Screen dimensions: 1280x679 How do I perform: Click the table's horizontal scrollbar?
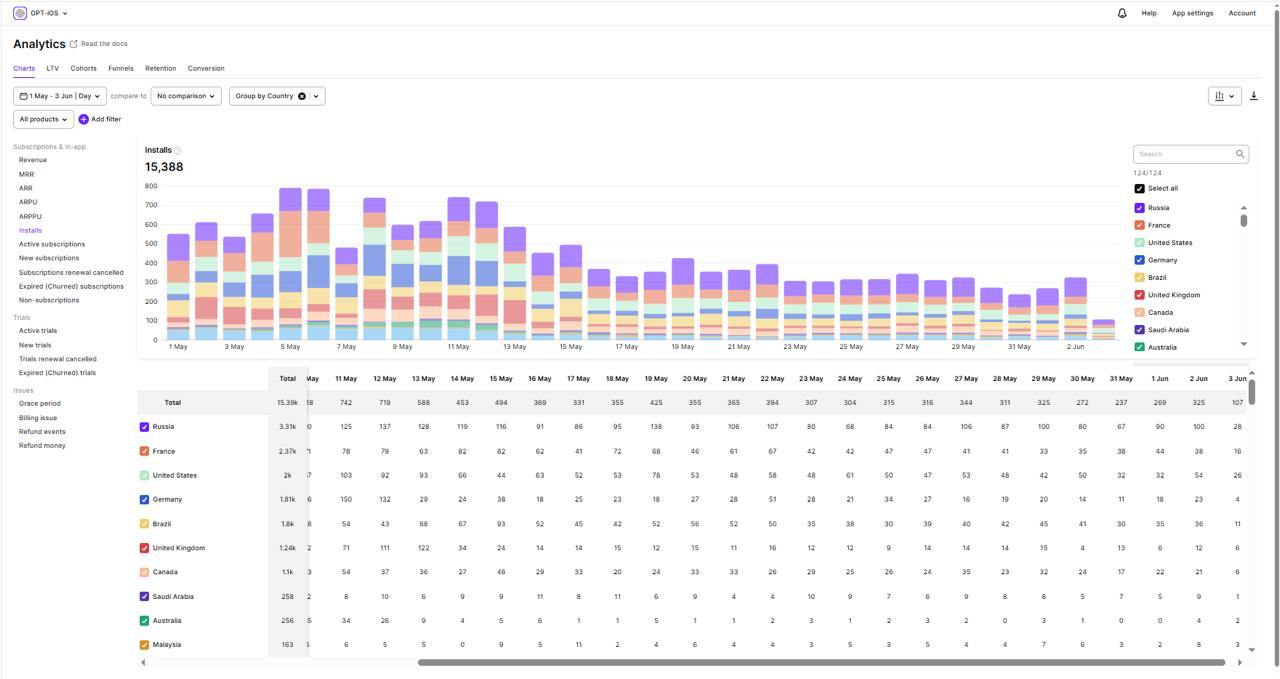click(820, 662)
